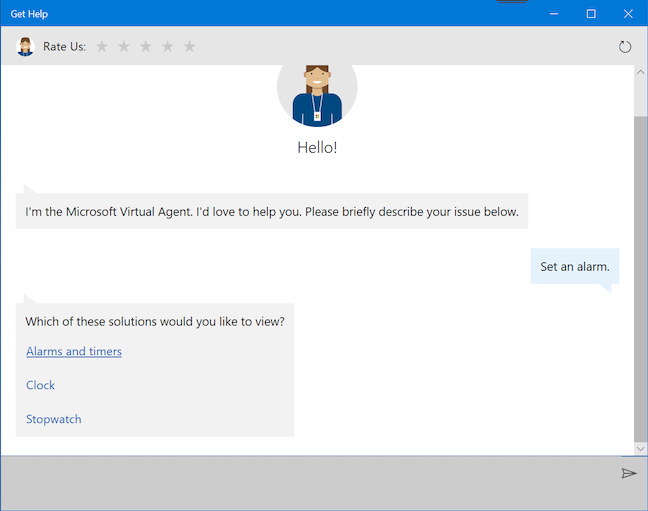The height and width of the screenshot is (511, 648).
Task: Maximize the Get Help window
Action: (591, 13)
